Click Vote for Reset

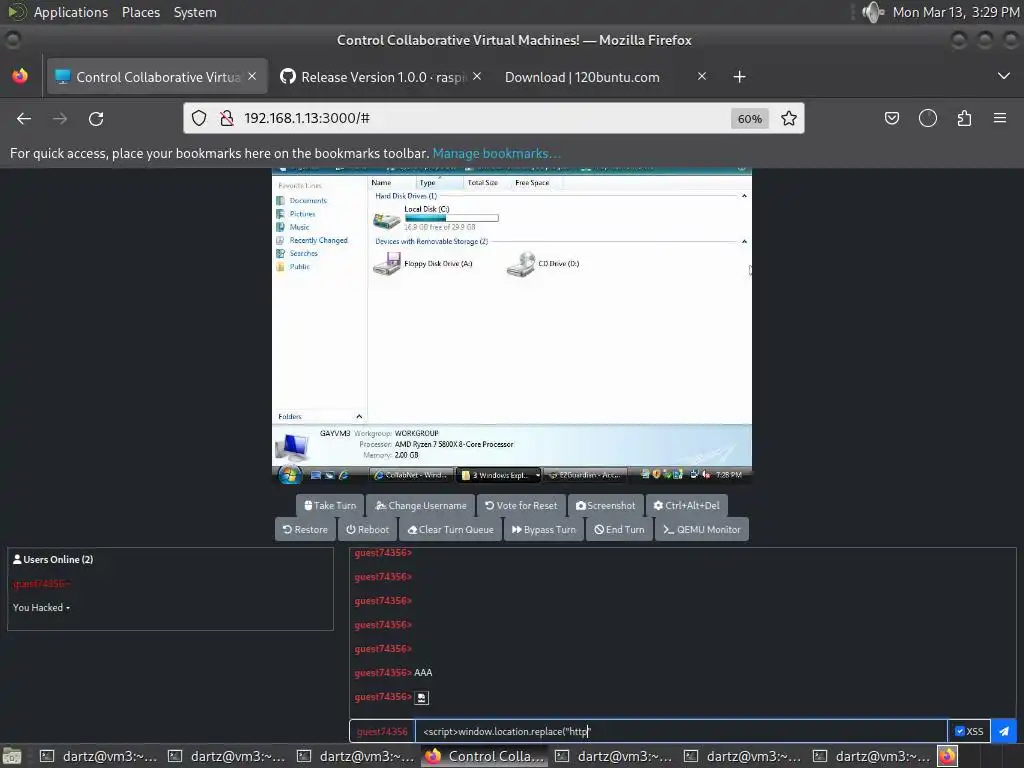coord(521,505)
